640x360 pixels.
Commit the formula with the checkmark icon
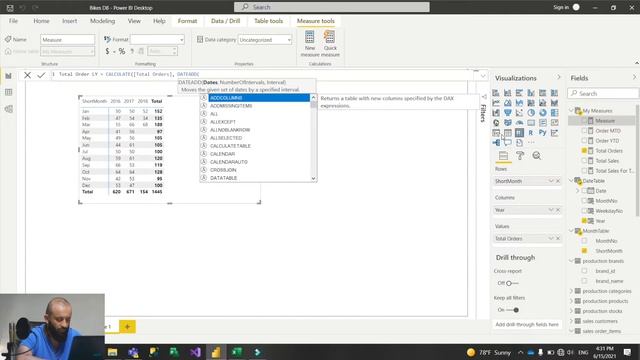click(x=41, y=75)
